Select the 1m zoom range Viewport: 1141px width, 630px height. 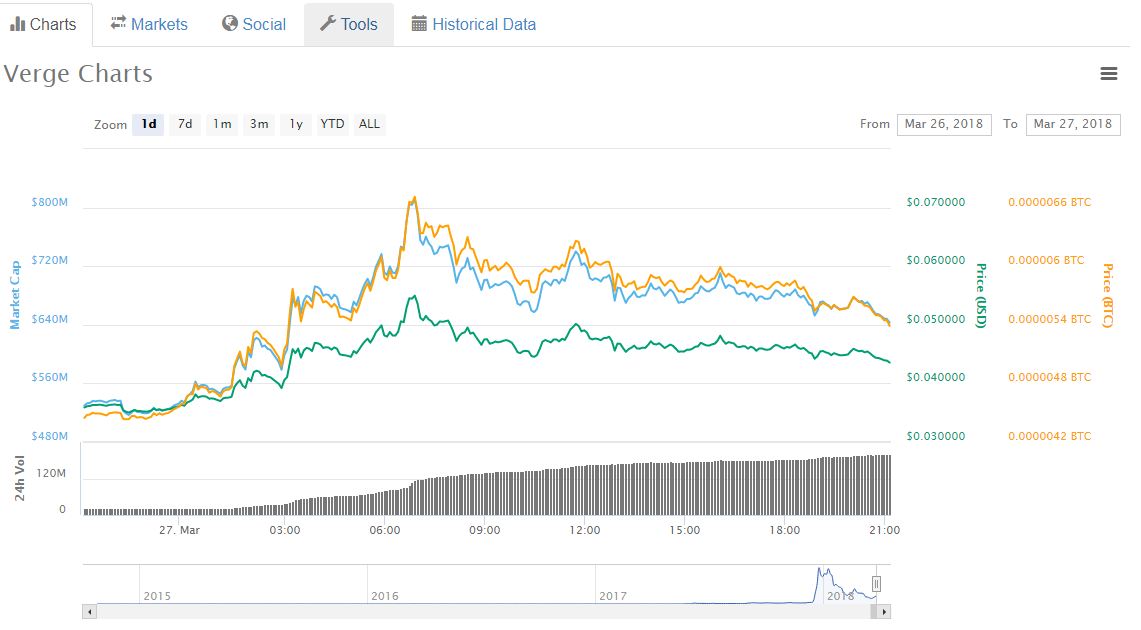click(222, 124)
